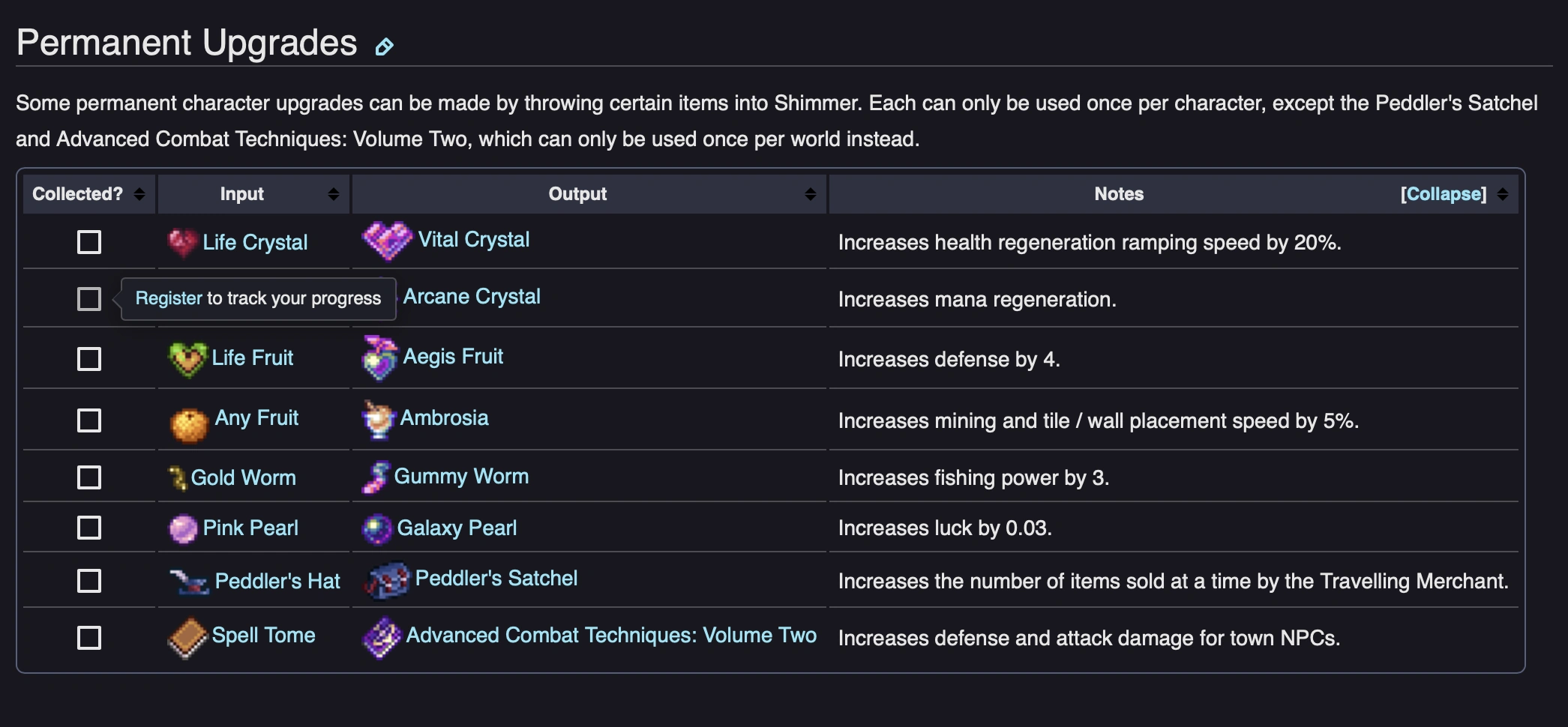Screen dimensions: 1568x727
Task: Click the Vital Crystal item icon
Action: 387,241
